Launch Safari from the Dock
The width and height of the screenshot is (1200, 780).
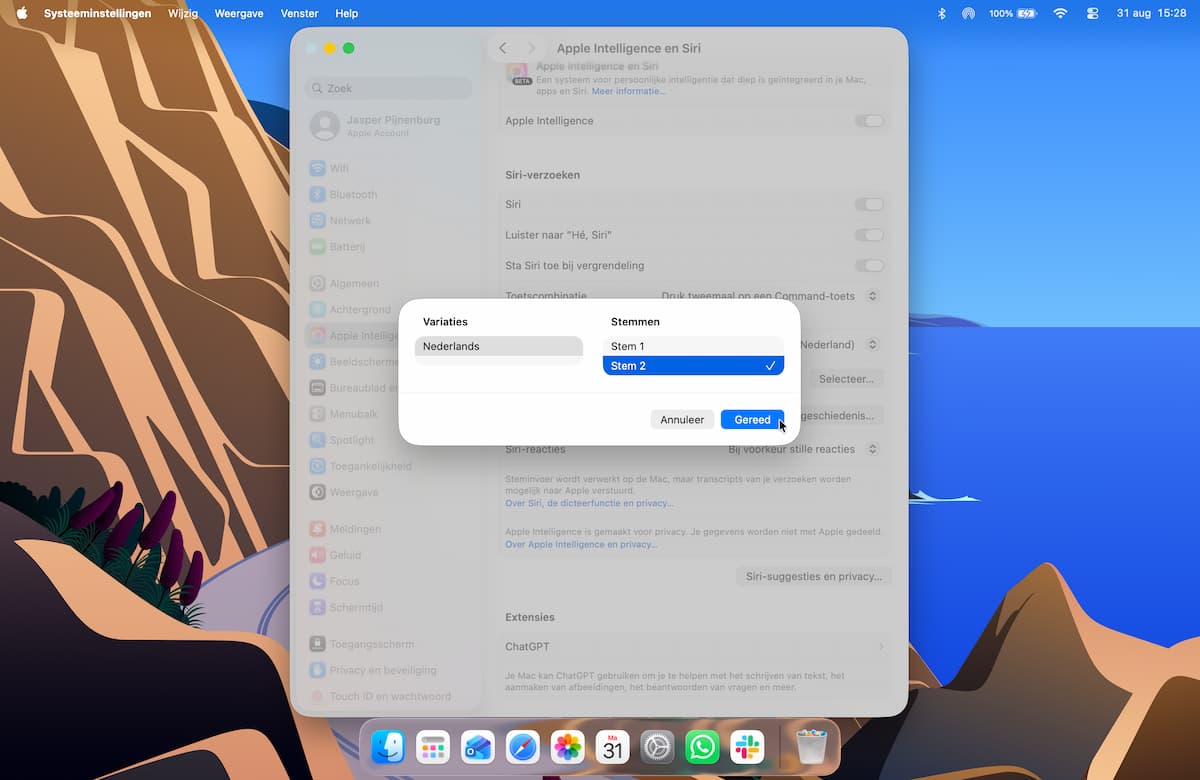coord(523,746)
